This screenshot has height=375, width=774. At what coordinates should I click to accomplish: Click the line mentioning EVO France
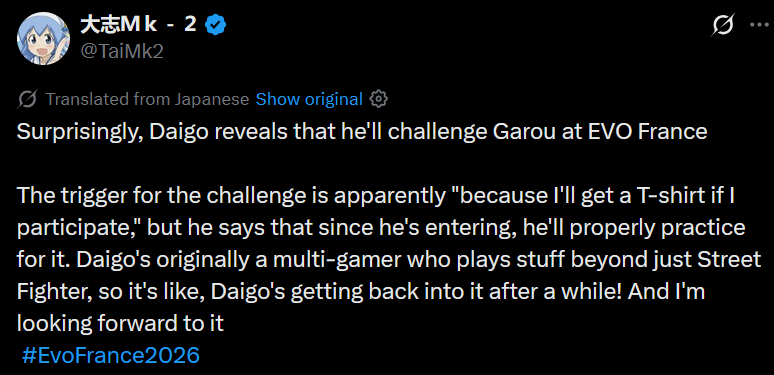pyautogui.click(x=362, y=132)
